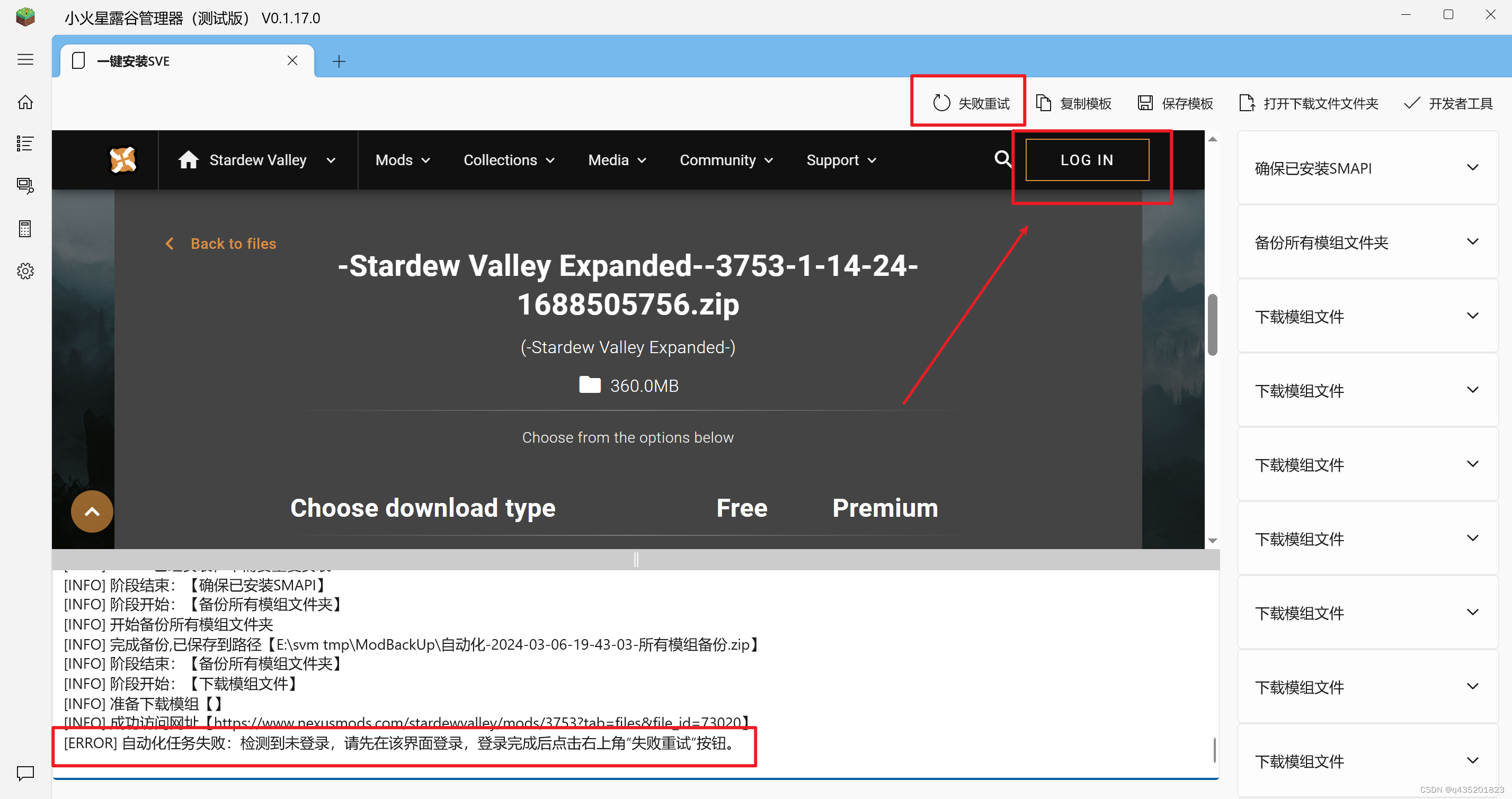
Task: Click the LOG IN button
Action: tap(1087, 160)
